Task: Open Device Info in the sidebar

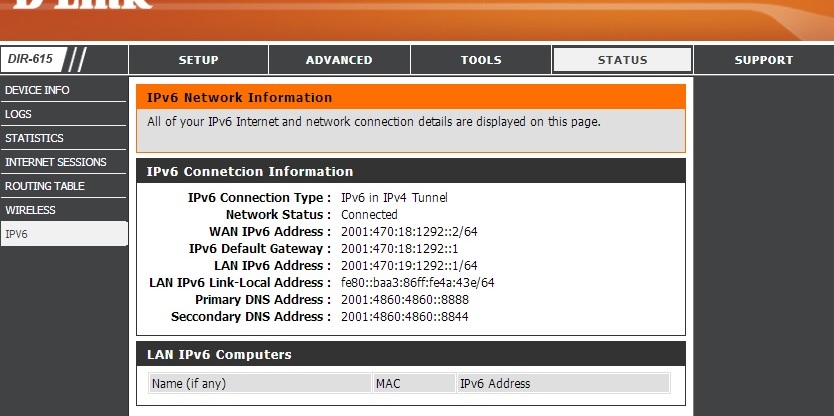Action: pos(38,90)
